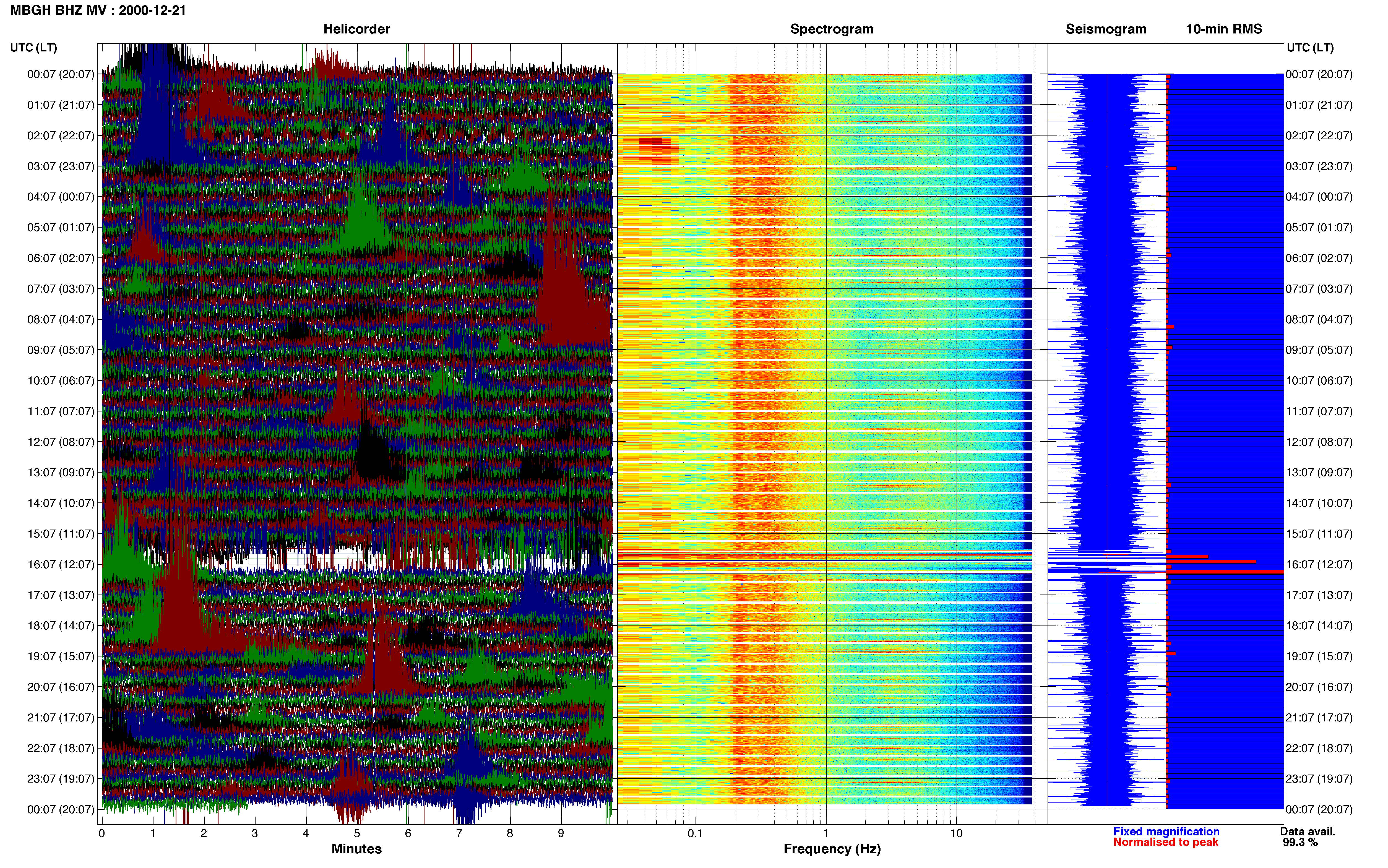
Task: Click right time label 23:07 (19:07)
Action: [x=1319, y=778]
